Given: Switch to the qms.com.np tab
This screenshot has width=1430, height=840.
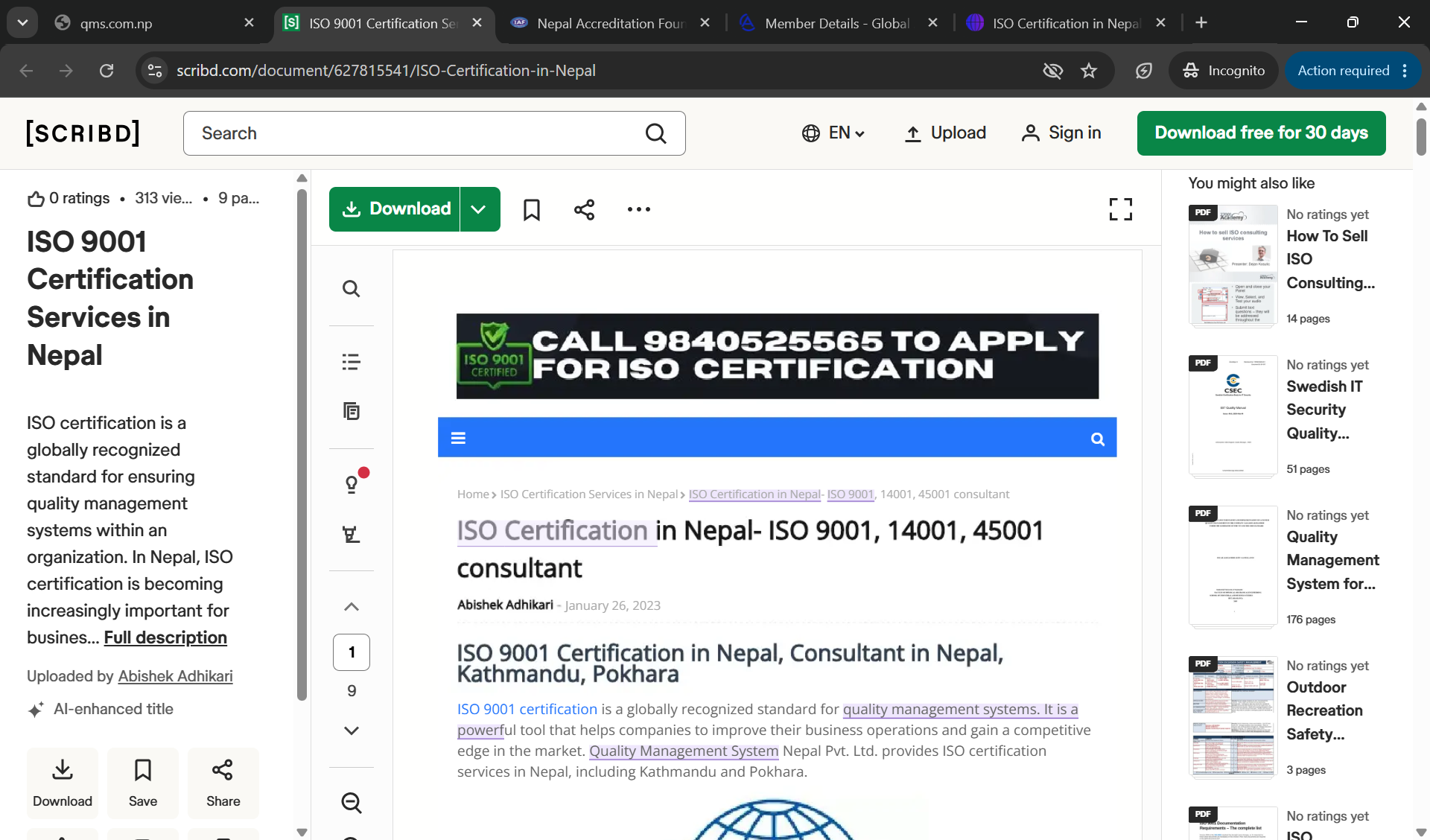Looking at the screenshot, I should point(155,23).
